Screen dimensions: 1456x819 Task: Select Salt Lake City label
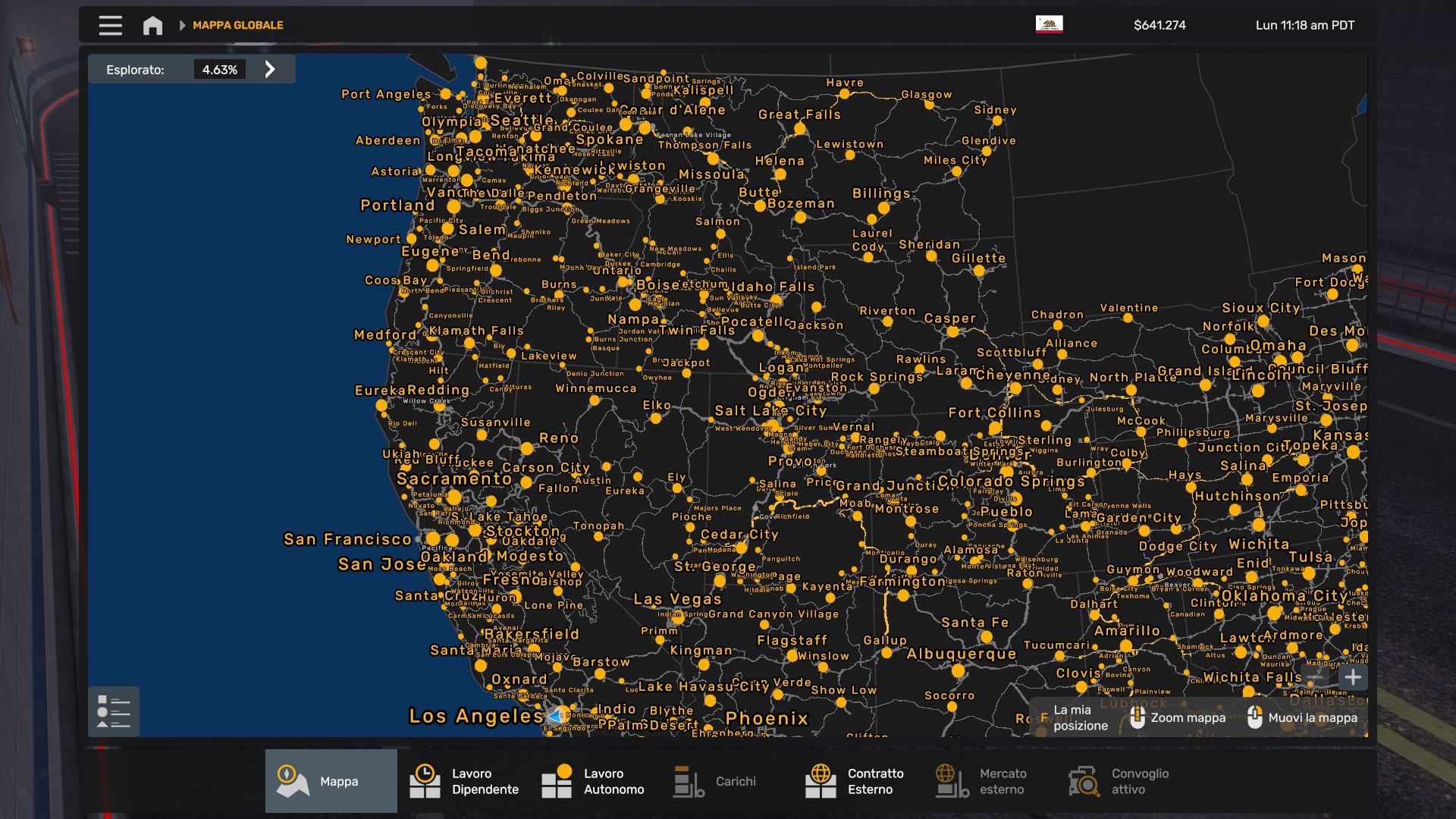coord(770,410)
